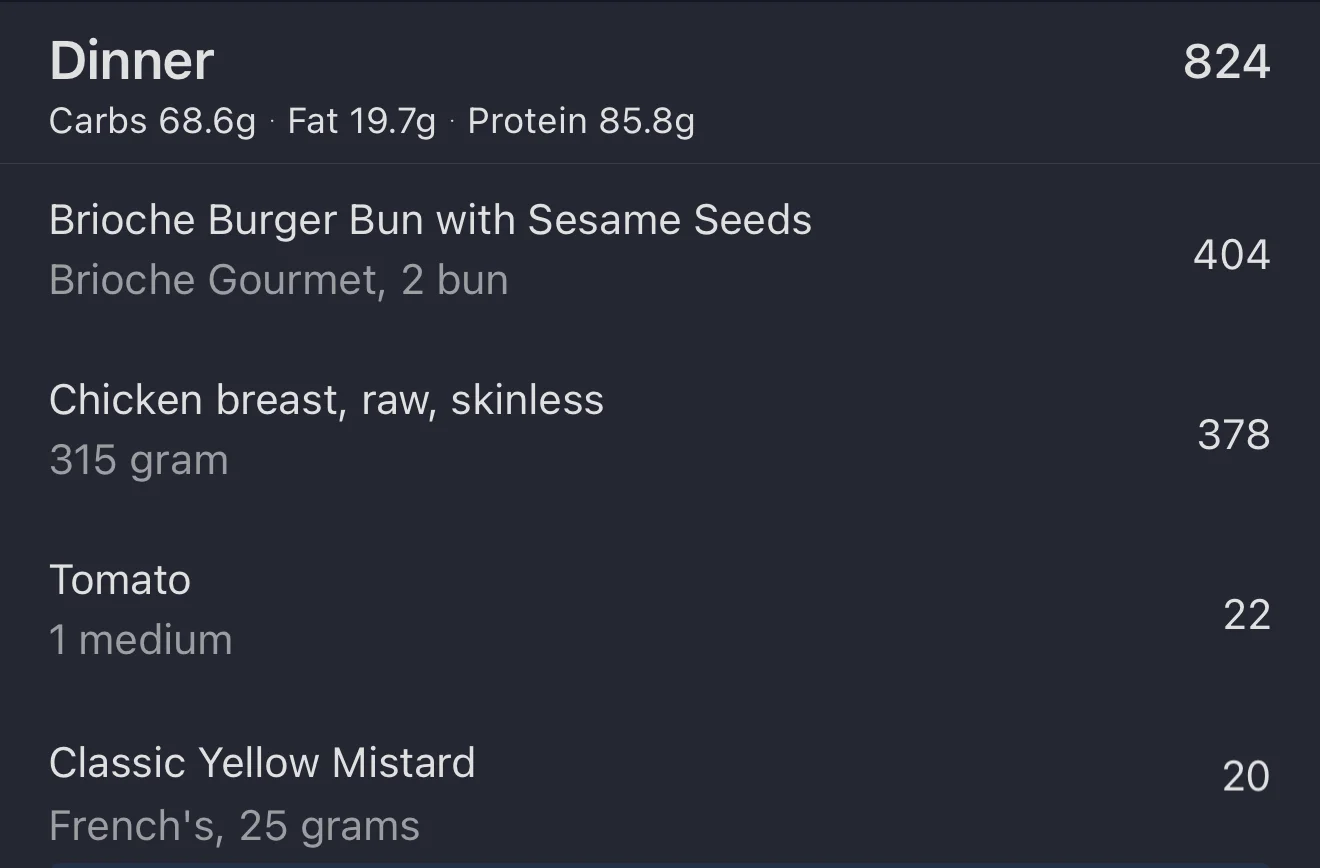Tap the Carbs 68.6g macro label
The height and width of the screenshot is (868, 1320).
coord(152,122)
